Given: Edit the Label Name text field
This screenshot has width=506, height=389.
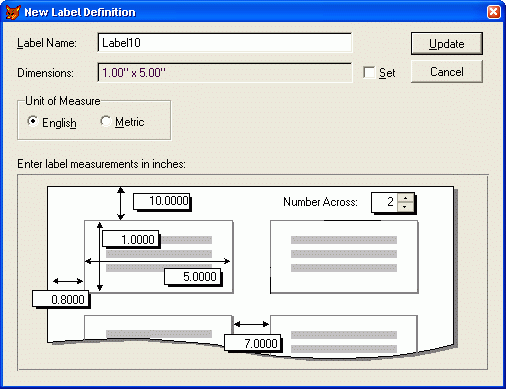Looking at the screenshot, I should tap(225, 43).
